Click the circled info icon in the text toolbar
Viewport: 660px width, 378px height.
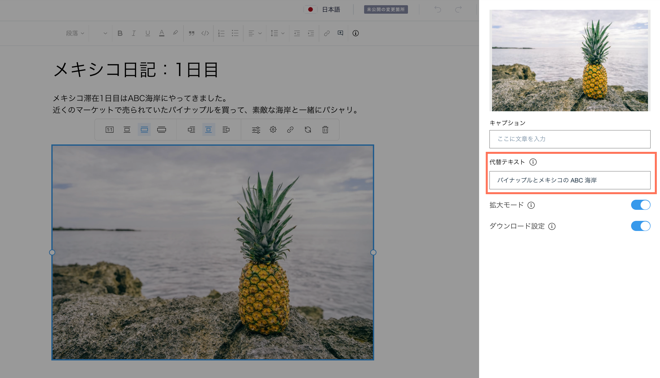tap(356, 33)
